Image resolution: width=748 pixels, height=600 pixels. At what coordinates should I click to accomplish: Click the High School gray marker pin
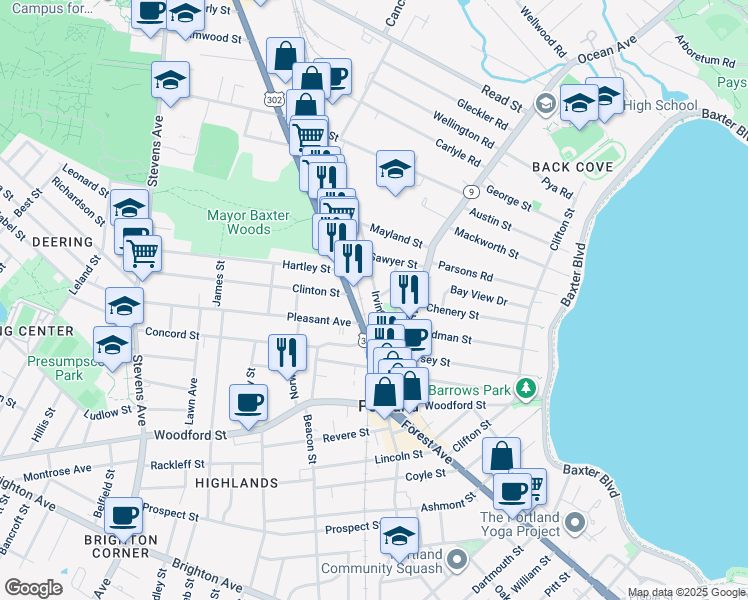(x=546, y=103)
